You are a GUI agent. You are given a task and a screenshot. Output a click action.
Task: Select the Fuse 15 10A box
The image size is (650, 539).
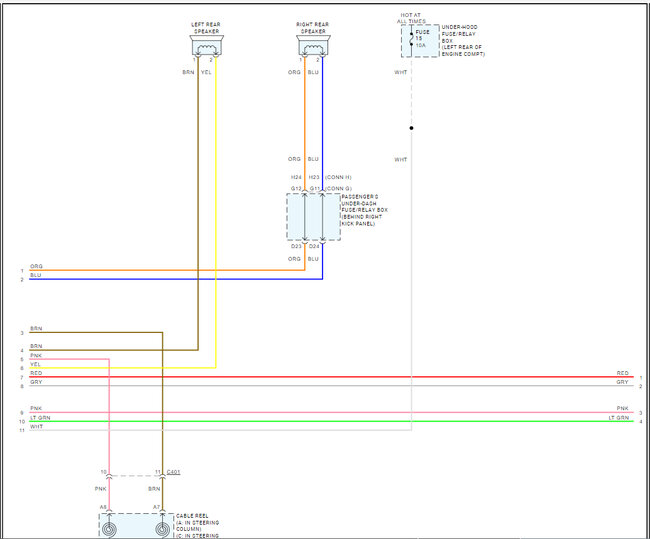(x=420, y=41)
